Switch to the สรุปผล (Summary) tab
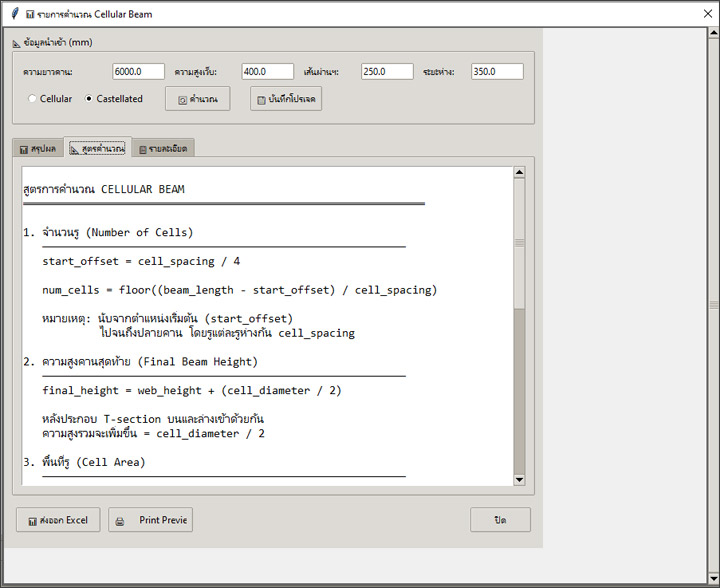The image size is (720, 588). tap(37, 148)
